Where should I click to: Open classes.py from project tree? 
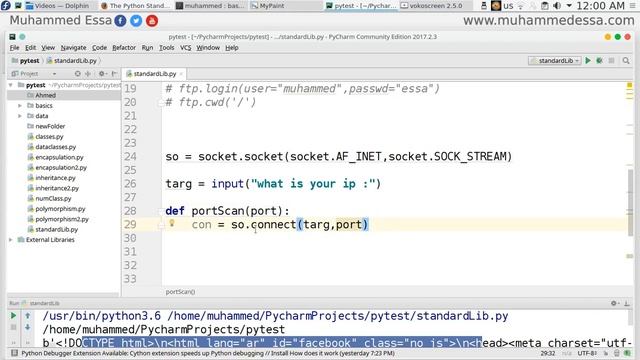pos(45,137)
